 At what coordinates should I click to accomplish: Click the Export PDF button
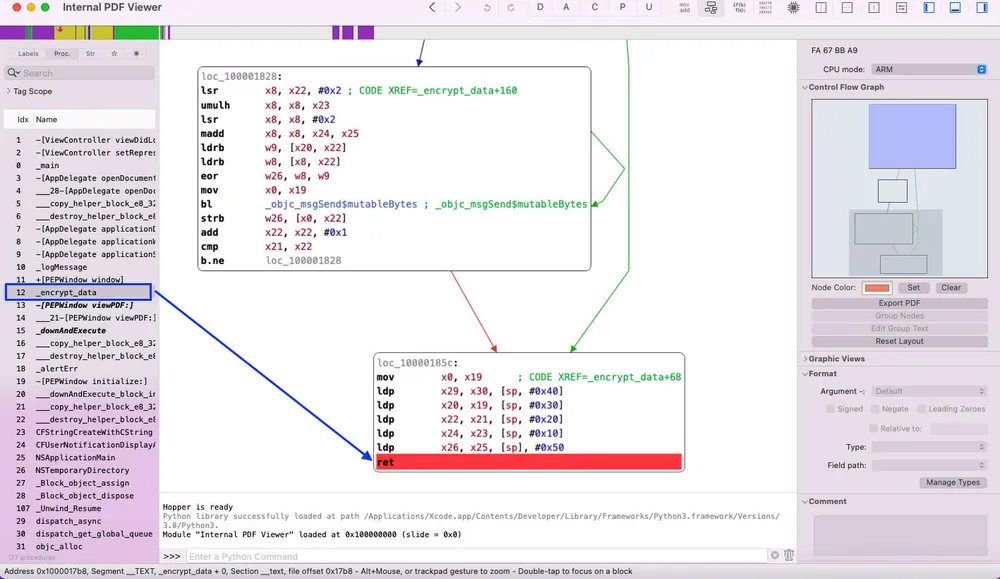(x=900, y=302)
